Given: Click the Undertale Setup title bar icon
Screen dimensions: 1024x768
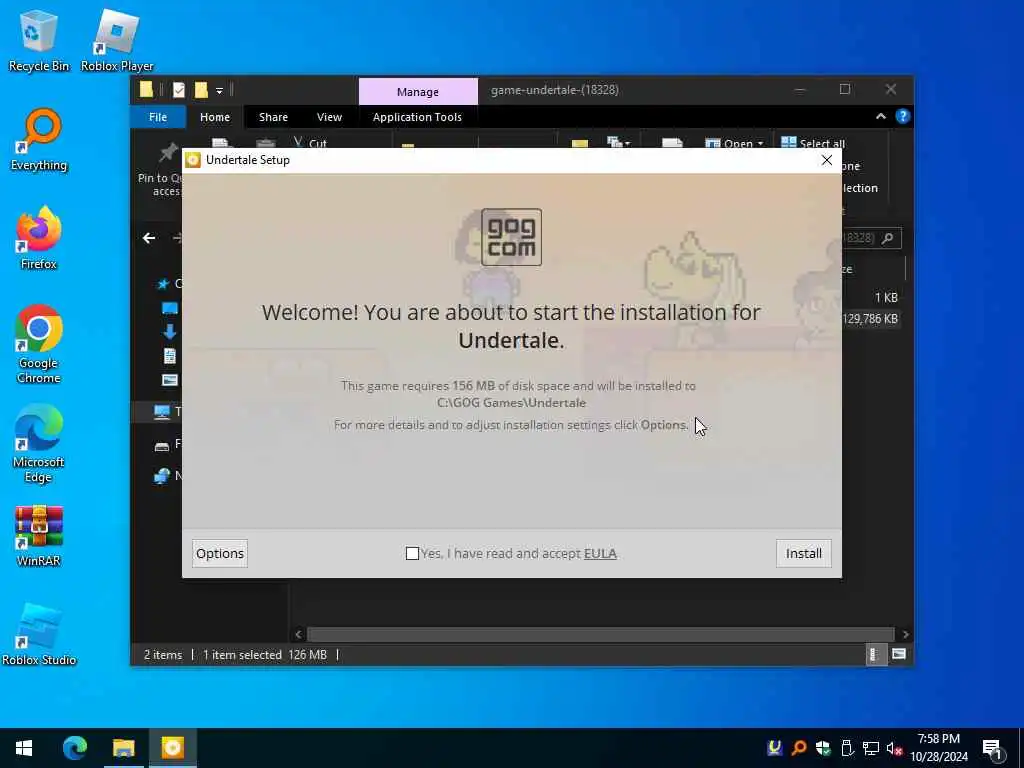Looking at the screenshot, I should click(193, 160).
